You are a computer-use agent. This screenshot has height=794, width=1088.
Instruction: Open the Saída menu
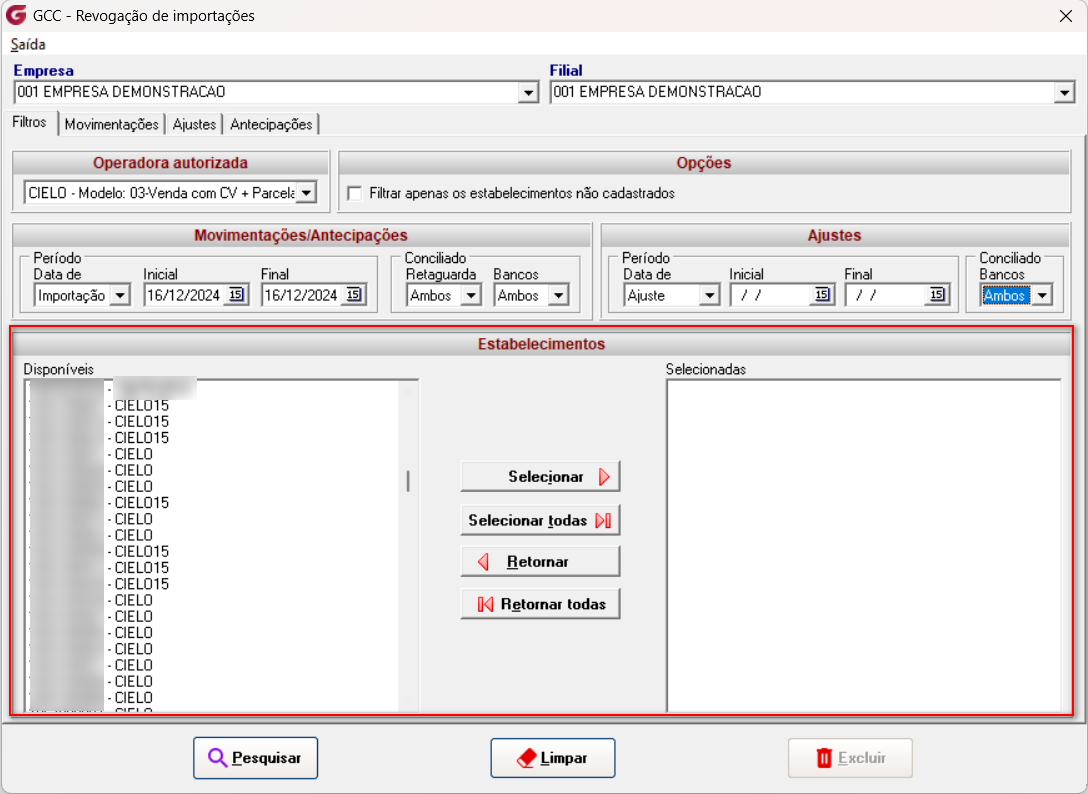coord(28,44)
